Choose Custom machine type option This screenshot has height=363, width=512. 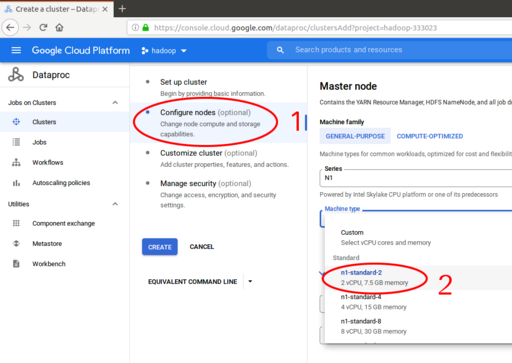pos(418,237)
